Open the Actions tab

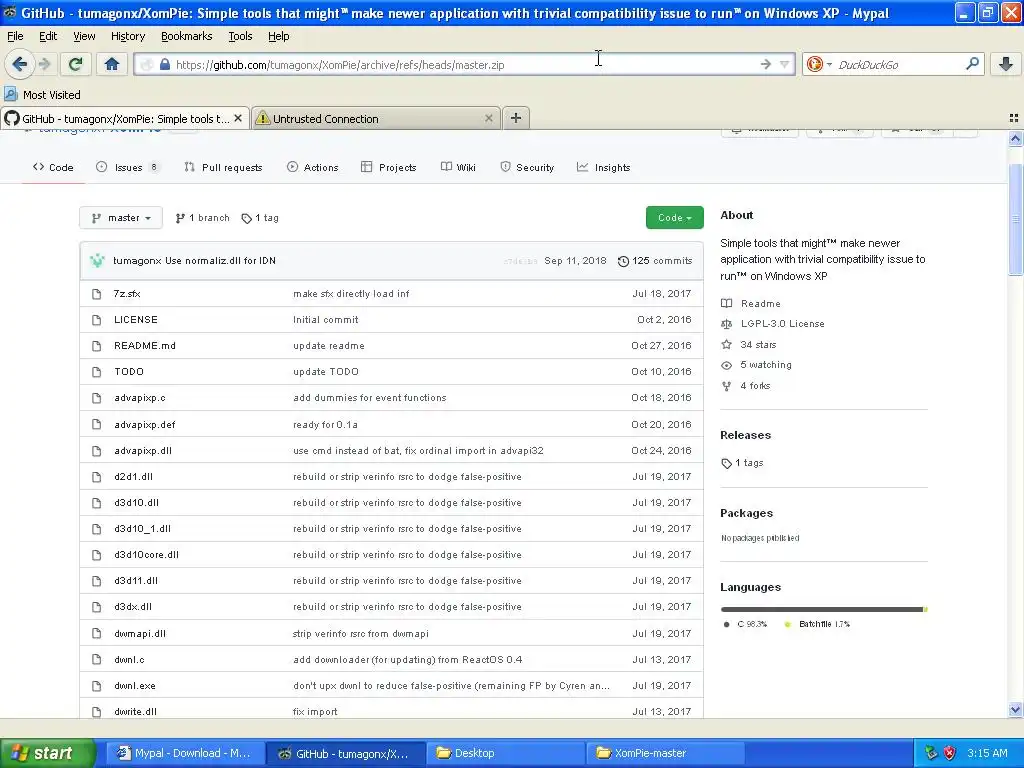[x=312, y=167]
